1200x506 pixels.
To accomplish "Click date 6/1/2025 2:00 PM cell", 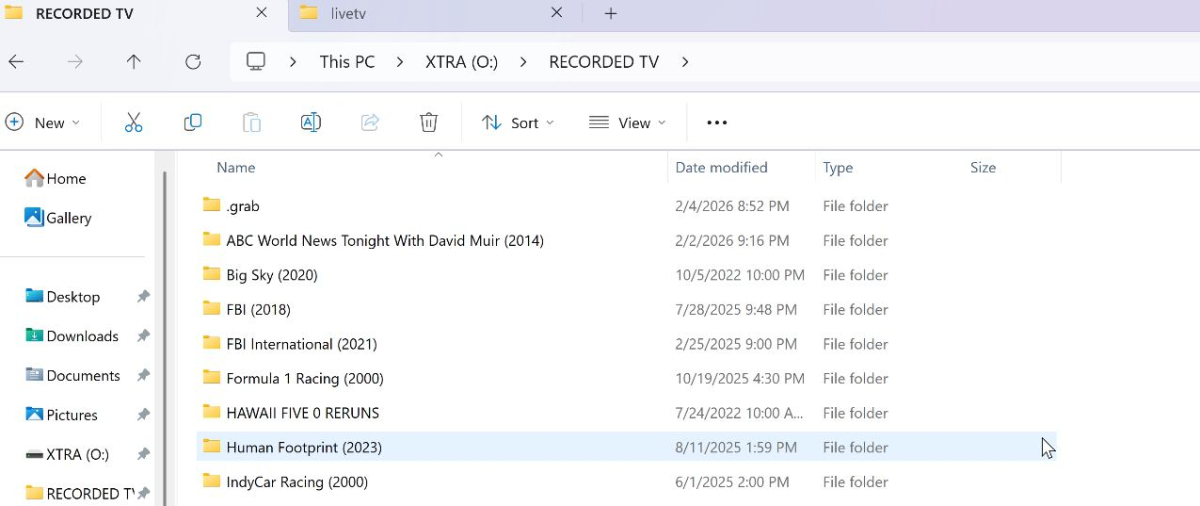I will 732,481.
